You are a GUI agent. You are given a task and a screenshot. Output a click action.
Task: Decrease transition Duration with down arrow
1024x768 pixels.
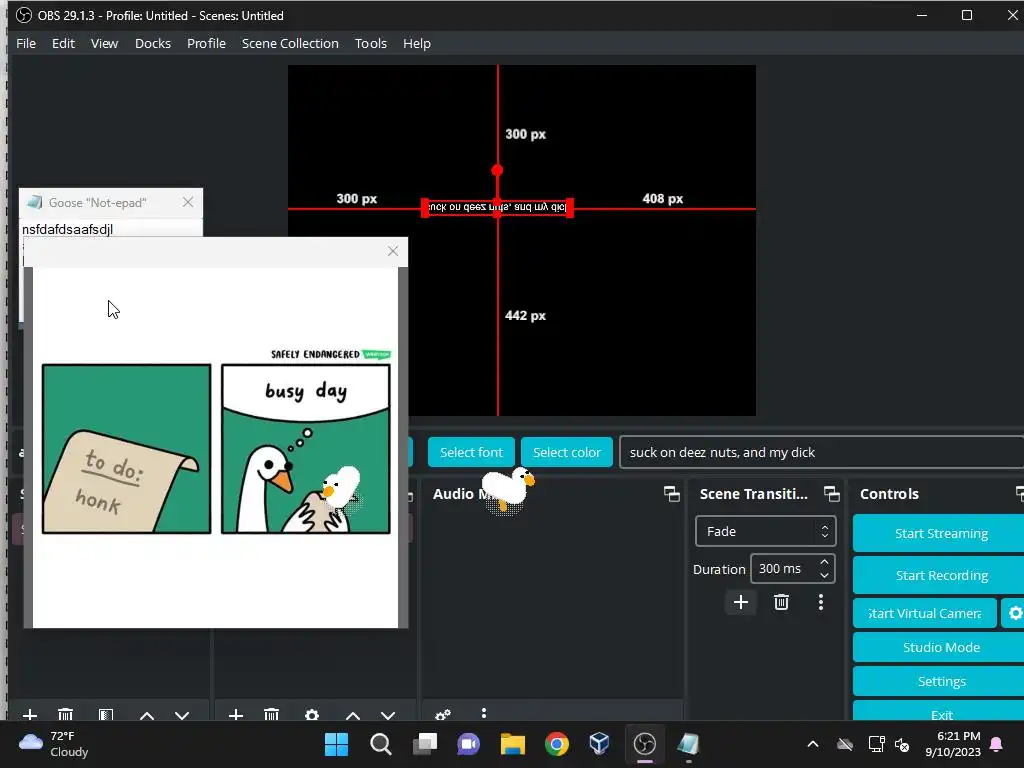(x=824, y=575)
